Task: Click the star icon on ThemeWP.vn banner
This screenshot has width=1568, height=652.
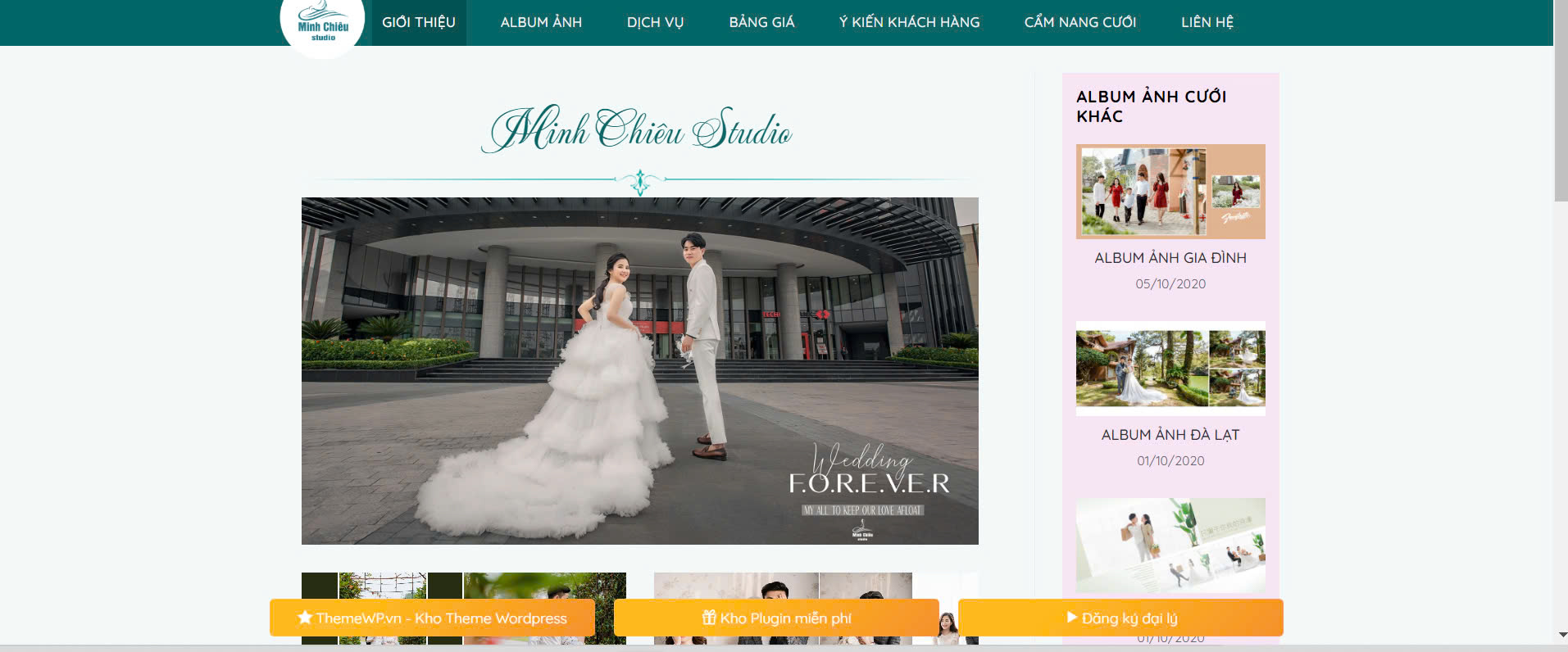Action: pyautogui.click(x=305, y=618)
